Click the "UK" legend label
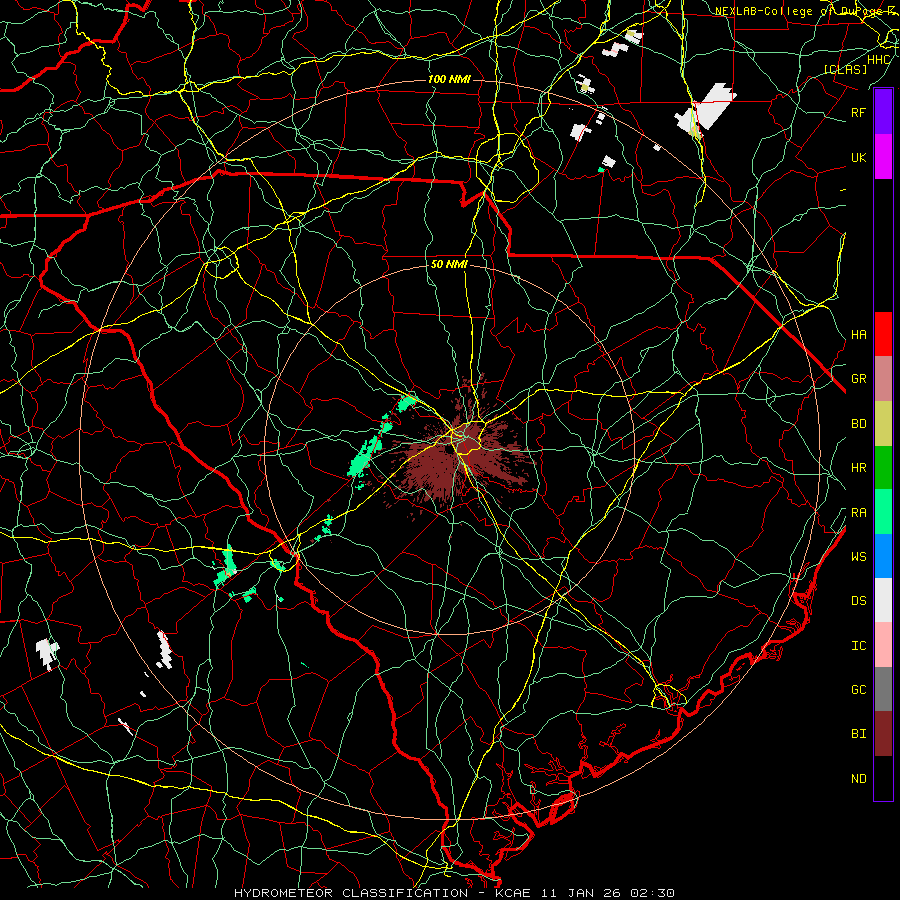This screenshot has width=900, height=900. coord(858,157)
